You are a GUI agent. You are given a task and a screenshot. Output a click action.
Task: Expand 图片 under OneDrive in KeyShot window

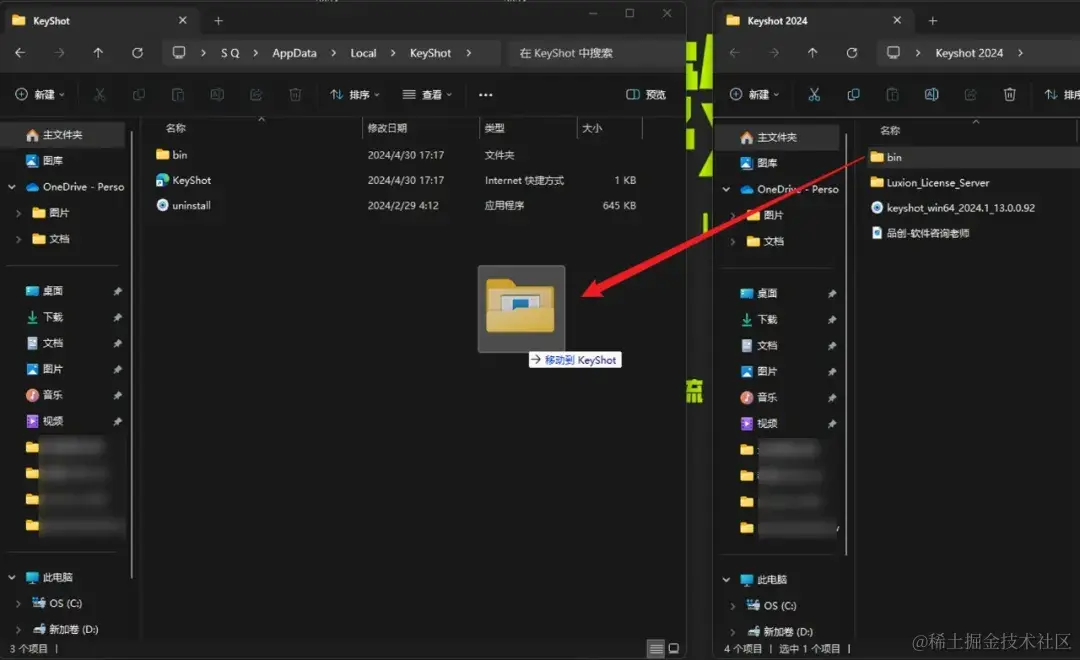(19, 213)
